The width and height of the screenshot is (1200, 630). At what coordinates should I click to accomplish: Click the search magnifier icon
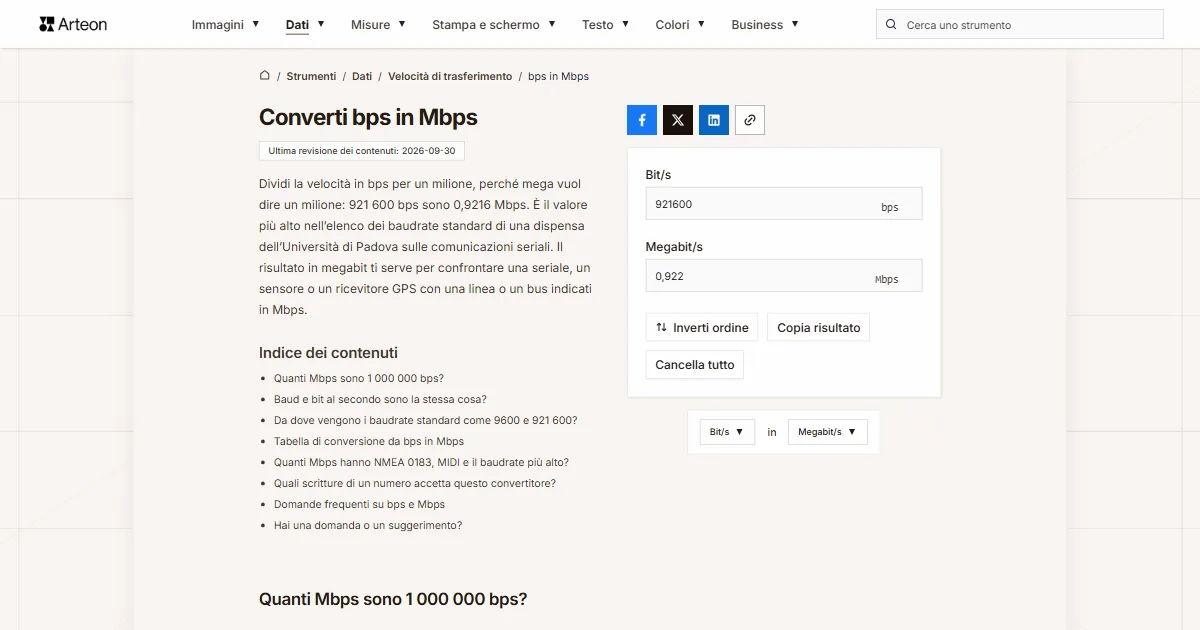tap(891, 24)
